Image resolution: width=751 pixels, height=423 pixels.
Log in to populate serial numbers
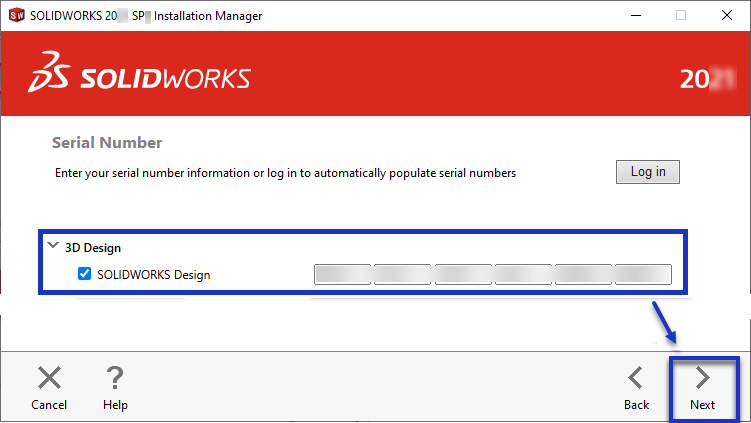click(648, 172)
